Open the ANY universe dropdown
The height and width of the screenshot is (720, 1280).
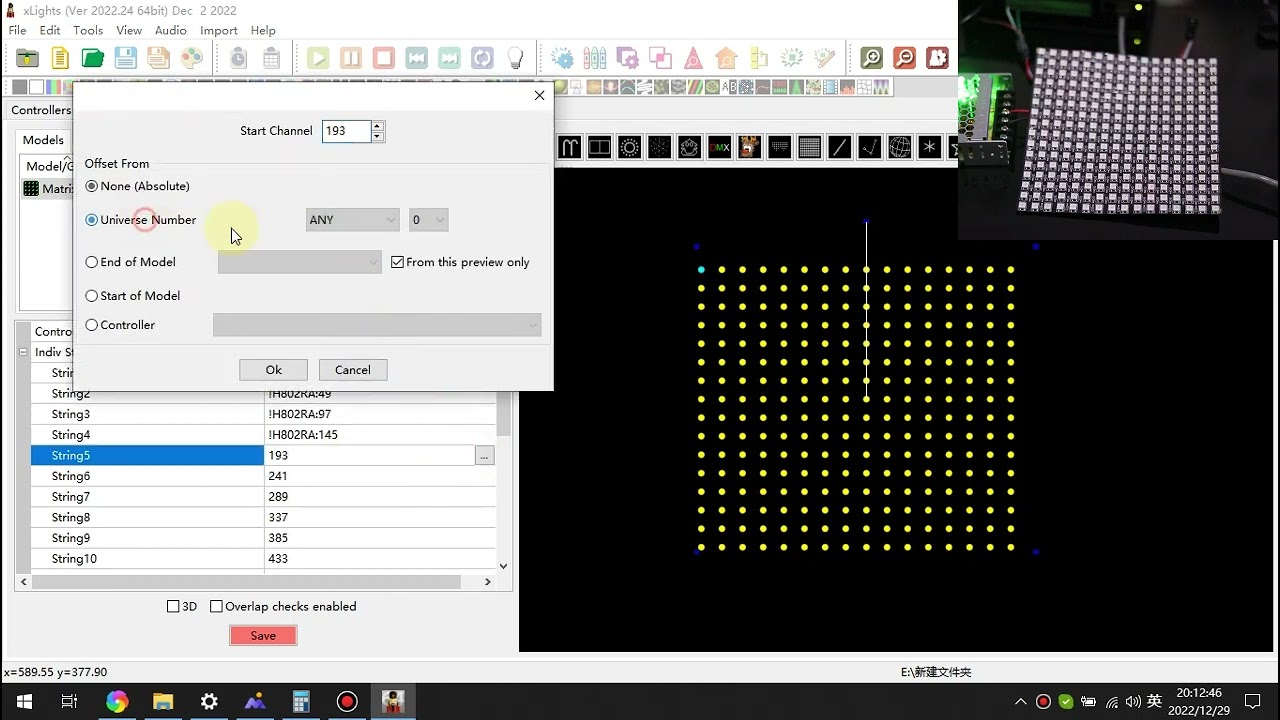point(352,220)
